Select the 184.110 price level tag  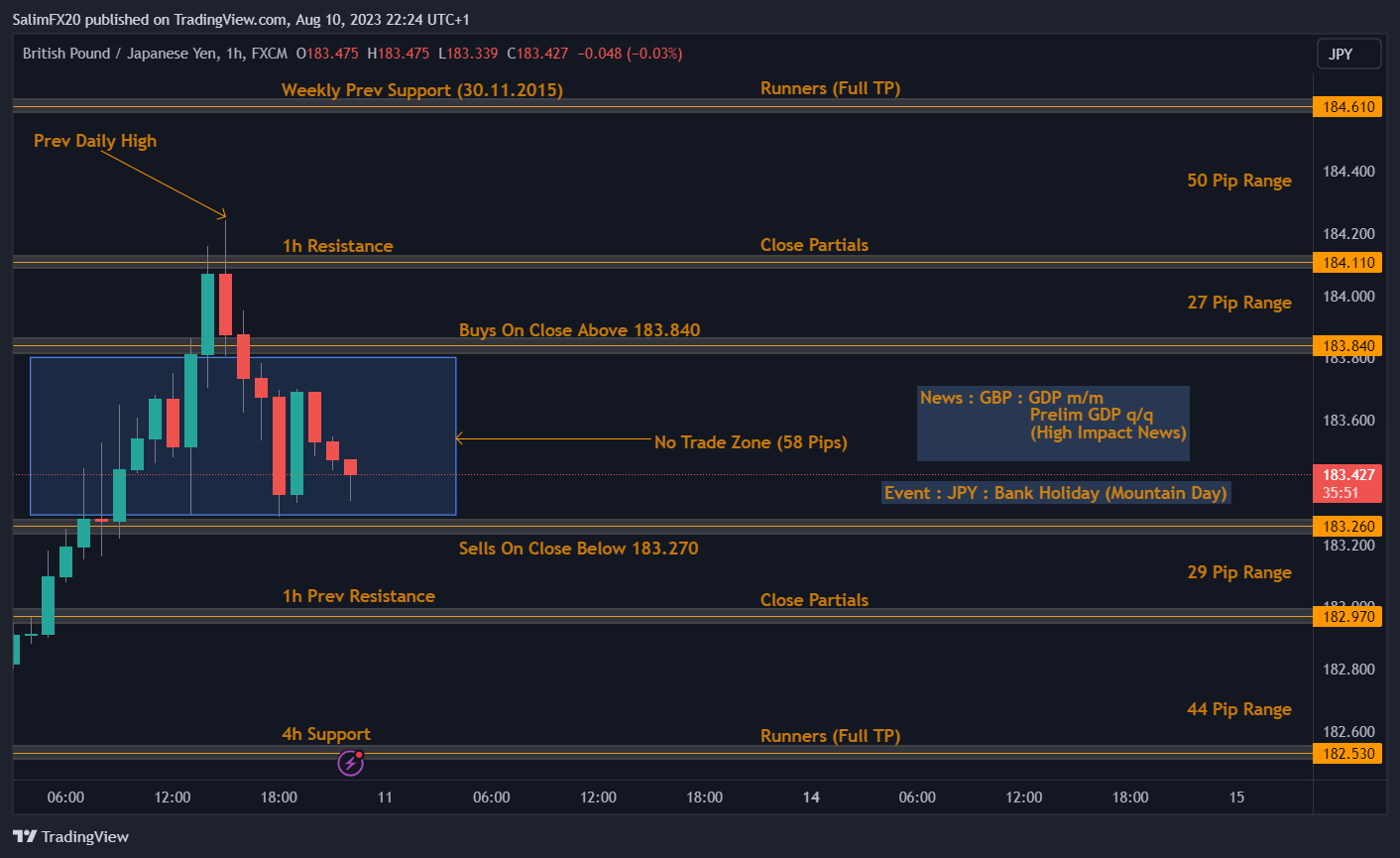coord(1346,263)
